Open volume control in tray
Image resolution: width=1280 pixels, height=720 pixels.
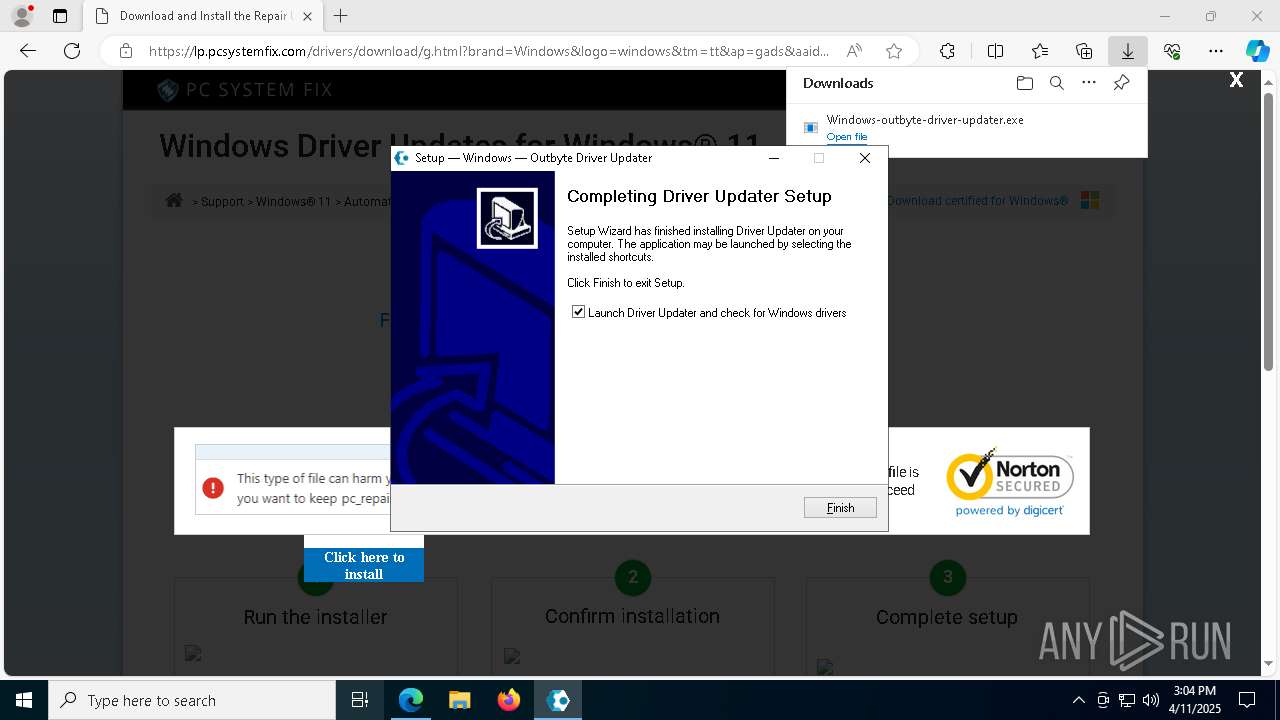point(1151,700)
